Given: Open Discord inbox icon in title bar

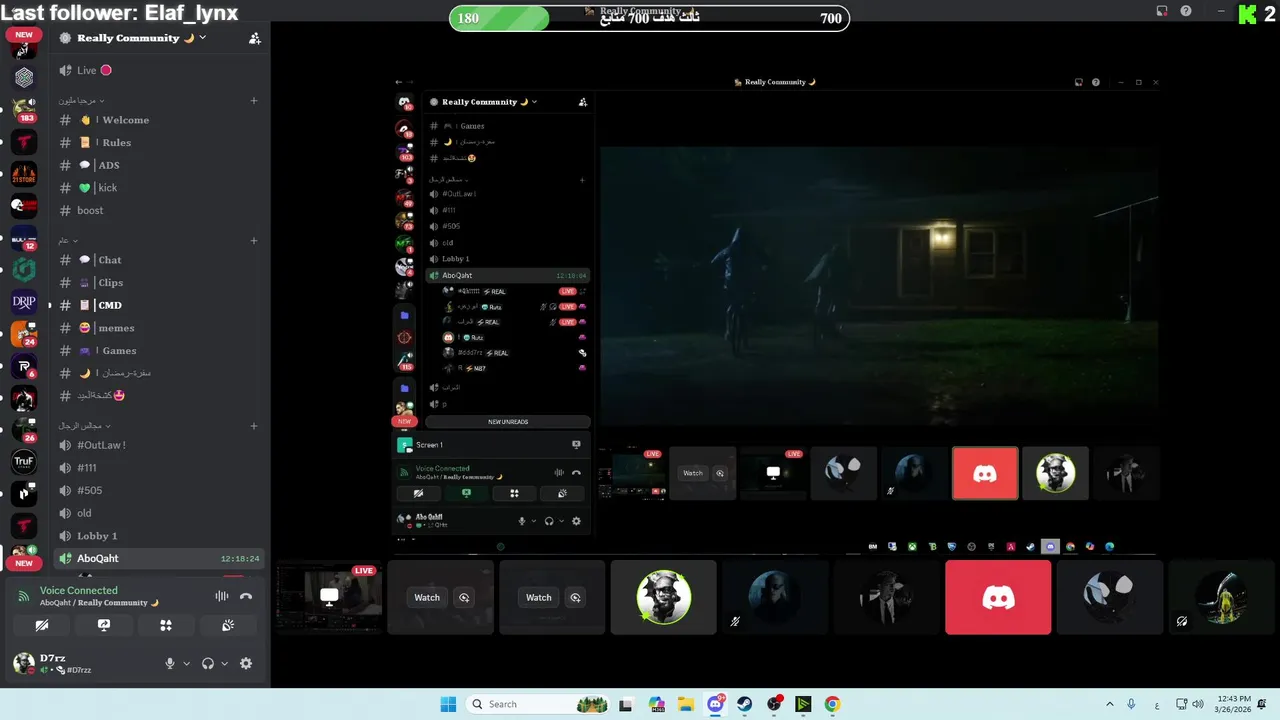Looking at the screenshot, I should [x=1162, y=11].
